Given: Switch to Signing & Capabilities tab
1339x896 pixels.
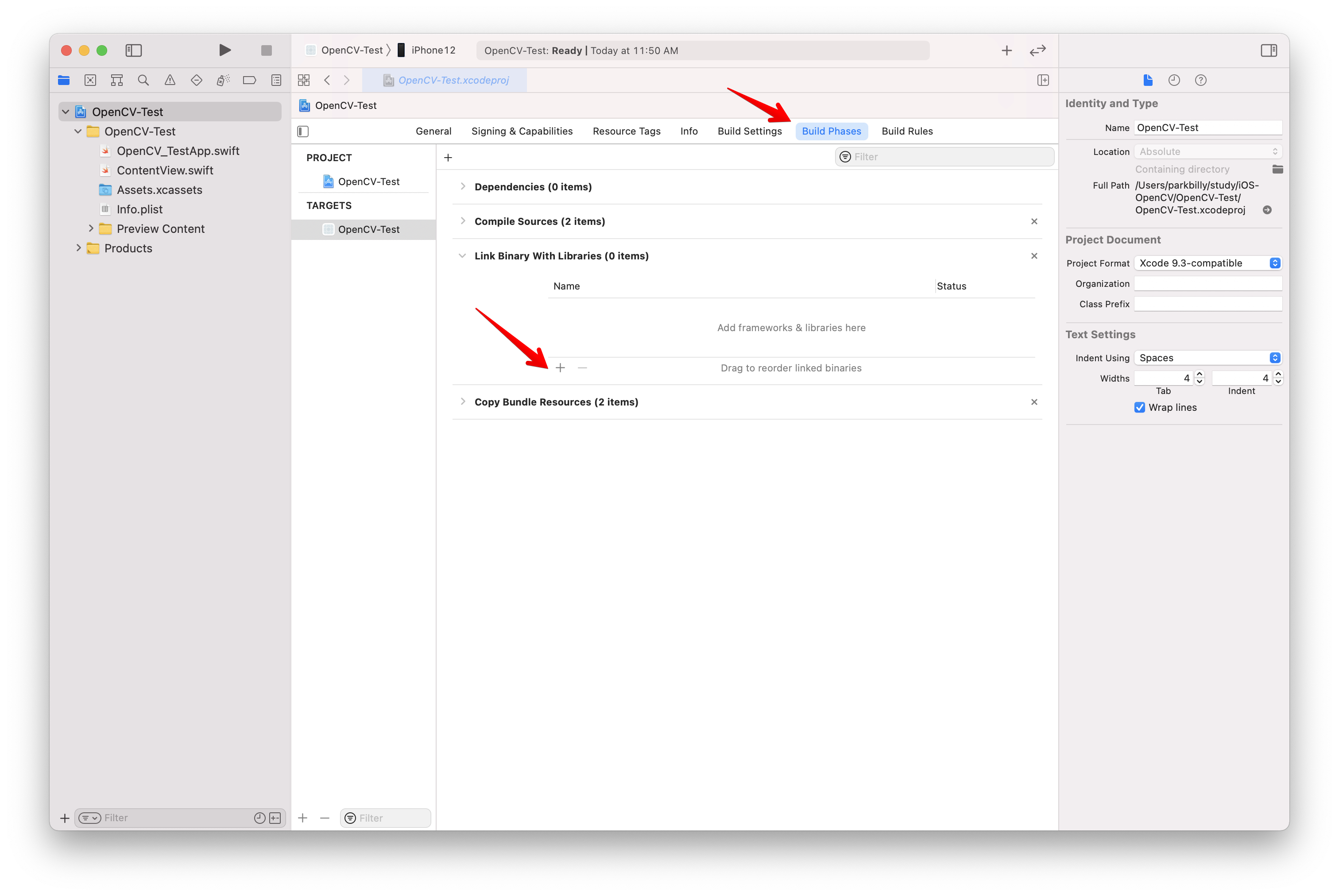Looking at the screenshot, I should point(522,131).
